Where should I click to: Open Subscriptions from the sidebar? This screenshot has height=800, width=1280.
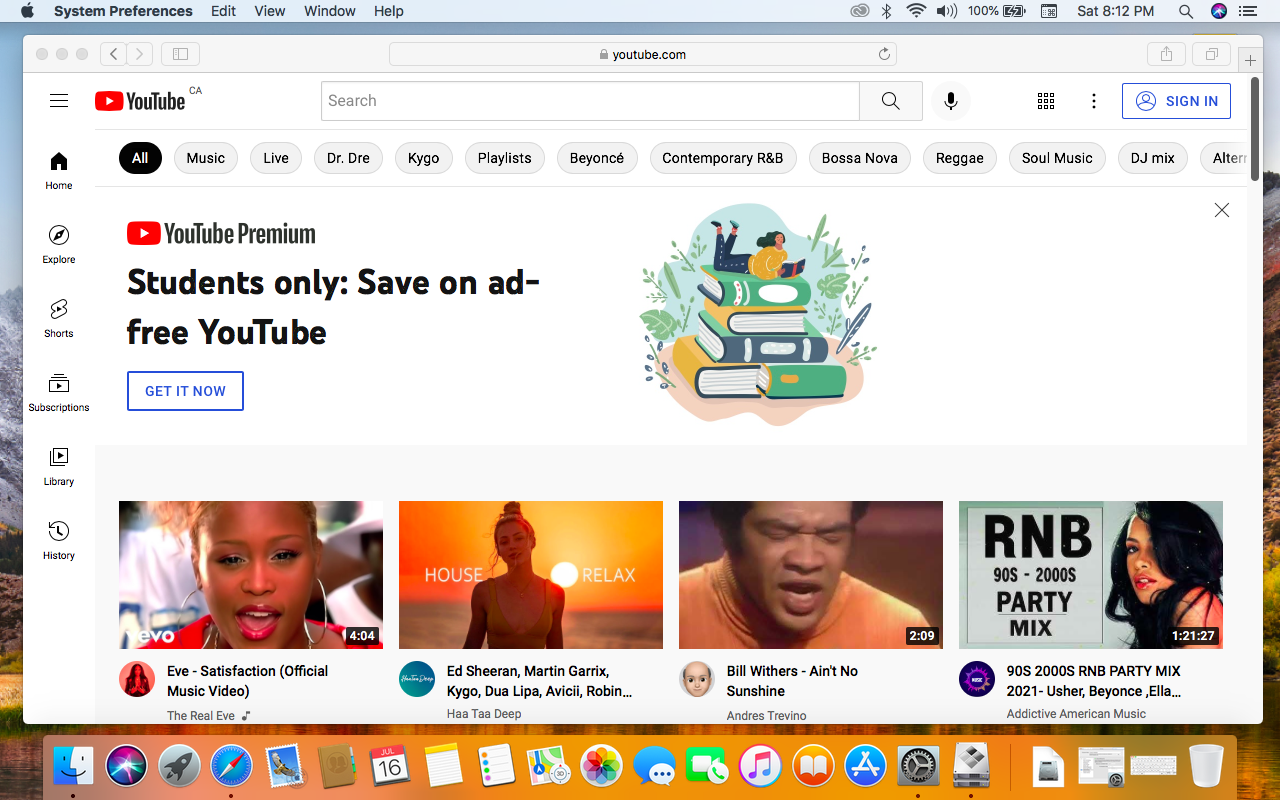pos(59,392)
